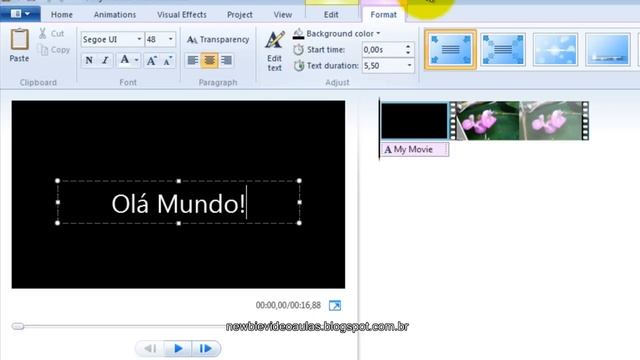Increase start time with up stepper arrow
Screen dimensions: 640x360
coord(408,47)
